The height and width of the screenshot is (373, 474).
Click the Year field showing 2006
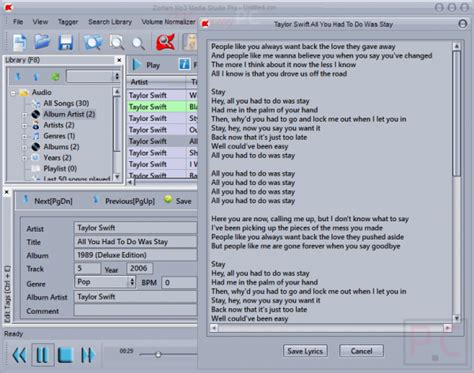[x=139, y=268]
